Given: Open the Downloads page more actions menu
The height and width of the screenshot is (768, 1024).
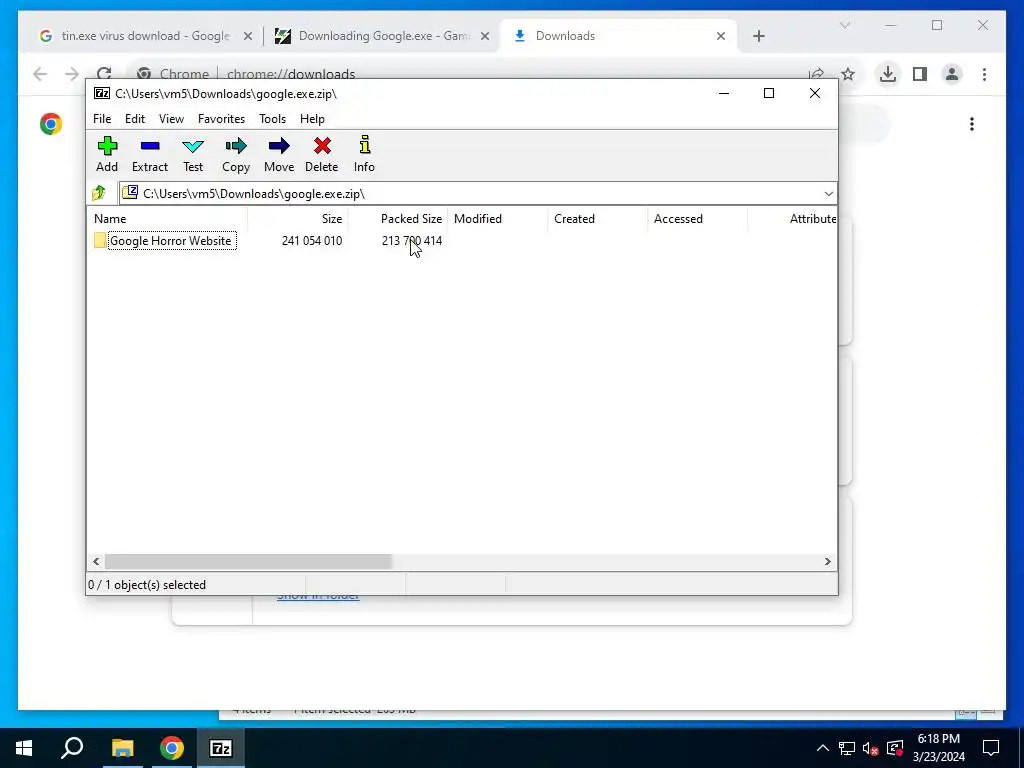Looking at the screenshot, I should click(972, 124).
